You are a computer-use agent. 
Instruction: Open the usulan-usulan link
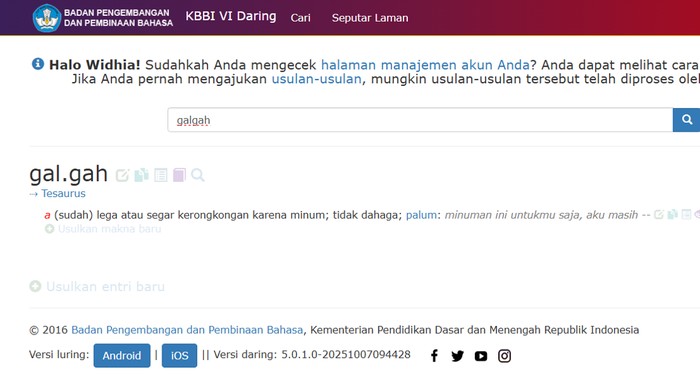pyautogui.click(x=317, y=79)
